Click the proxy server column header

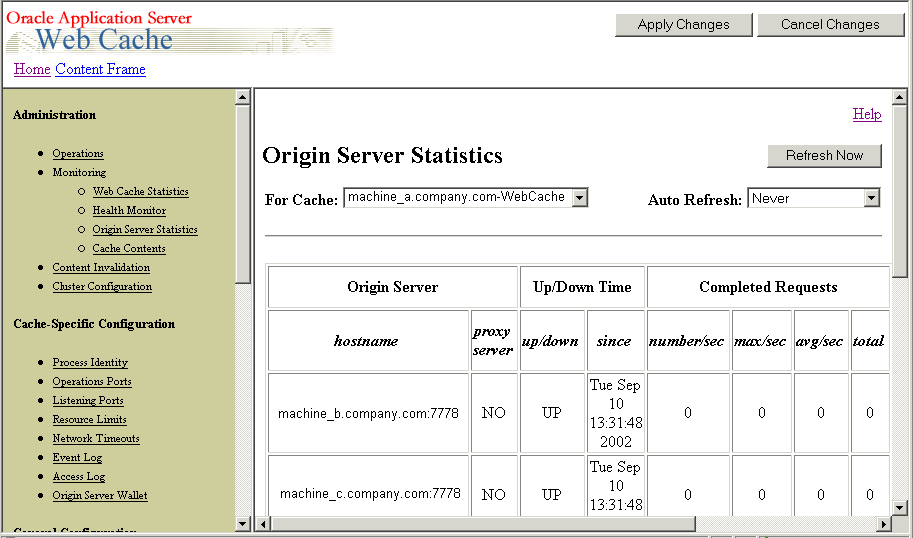[x=493, y=341]
